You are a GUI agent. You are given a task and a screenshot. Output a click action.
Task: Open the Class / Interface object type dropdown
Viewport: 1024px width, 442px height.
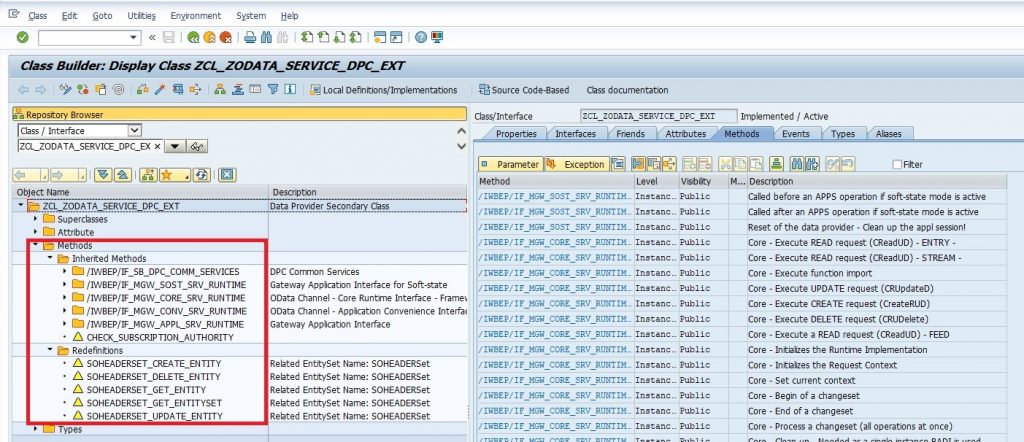(135, 131)
